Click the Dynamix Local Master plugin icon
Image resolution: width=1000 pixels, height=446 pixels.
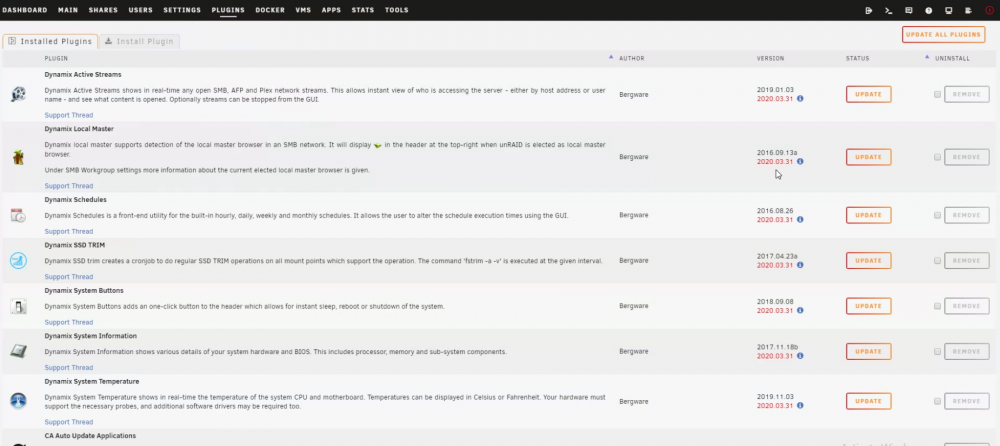(18, 157)
